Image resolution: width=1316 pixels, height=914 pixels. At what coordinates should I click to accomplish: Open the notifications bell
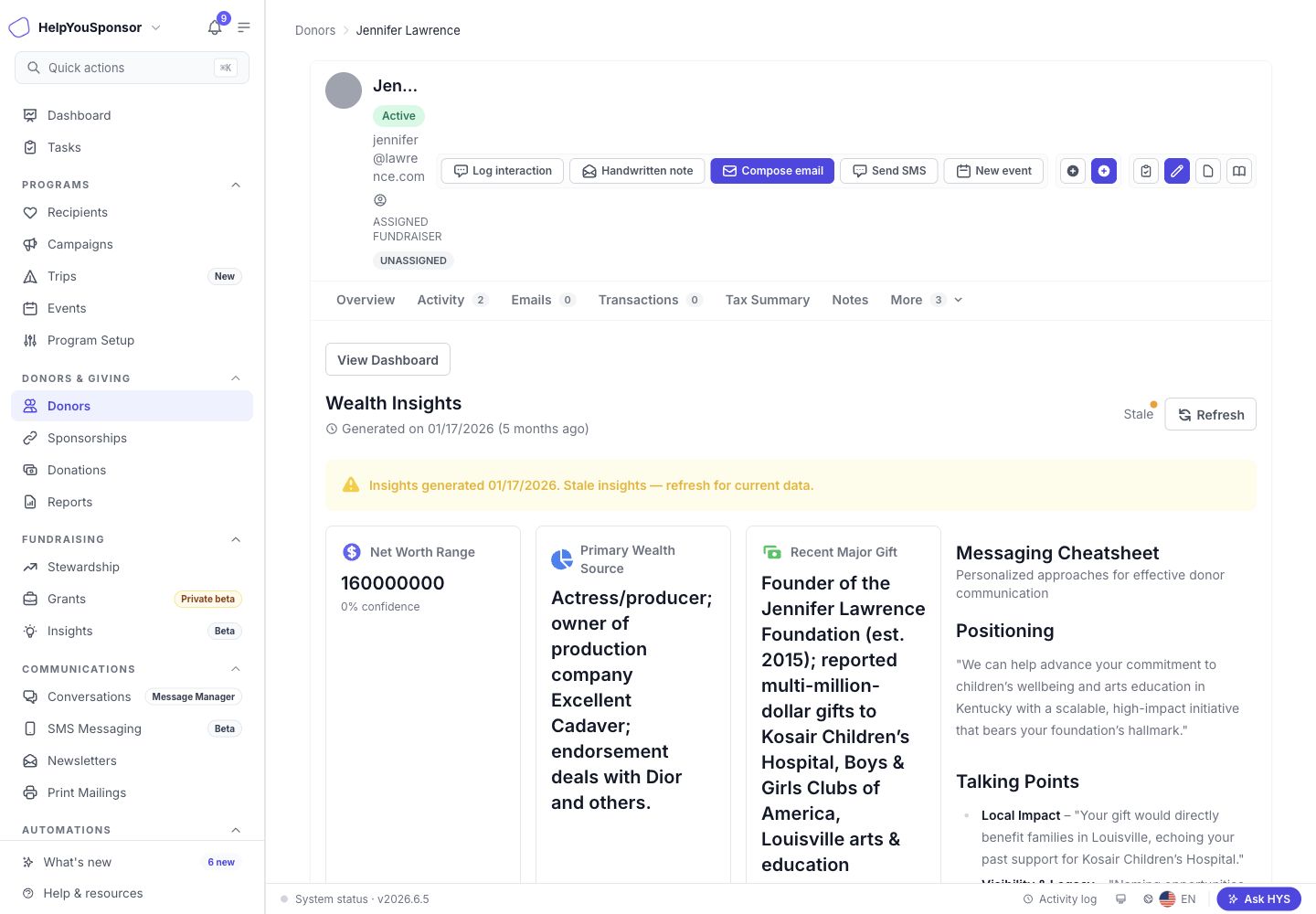point(215,27)
